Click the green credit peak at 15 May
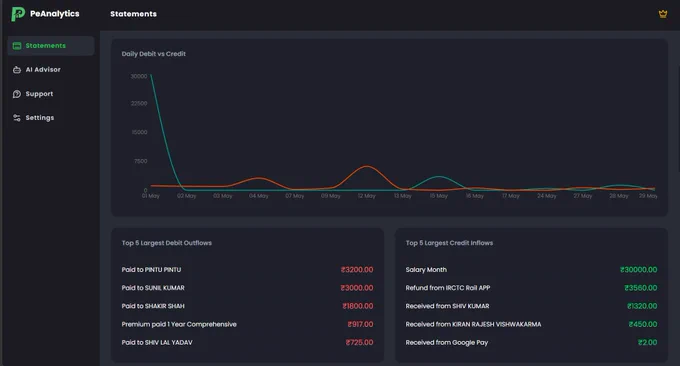 click(x=439, y=176)
